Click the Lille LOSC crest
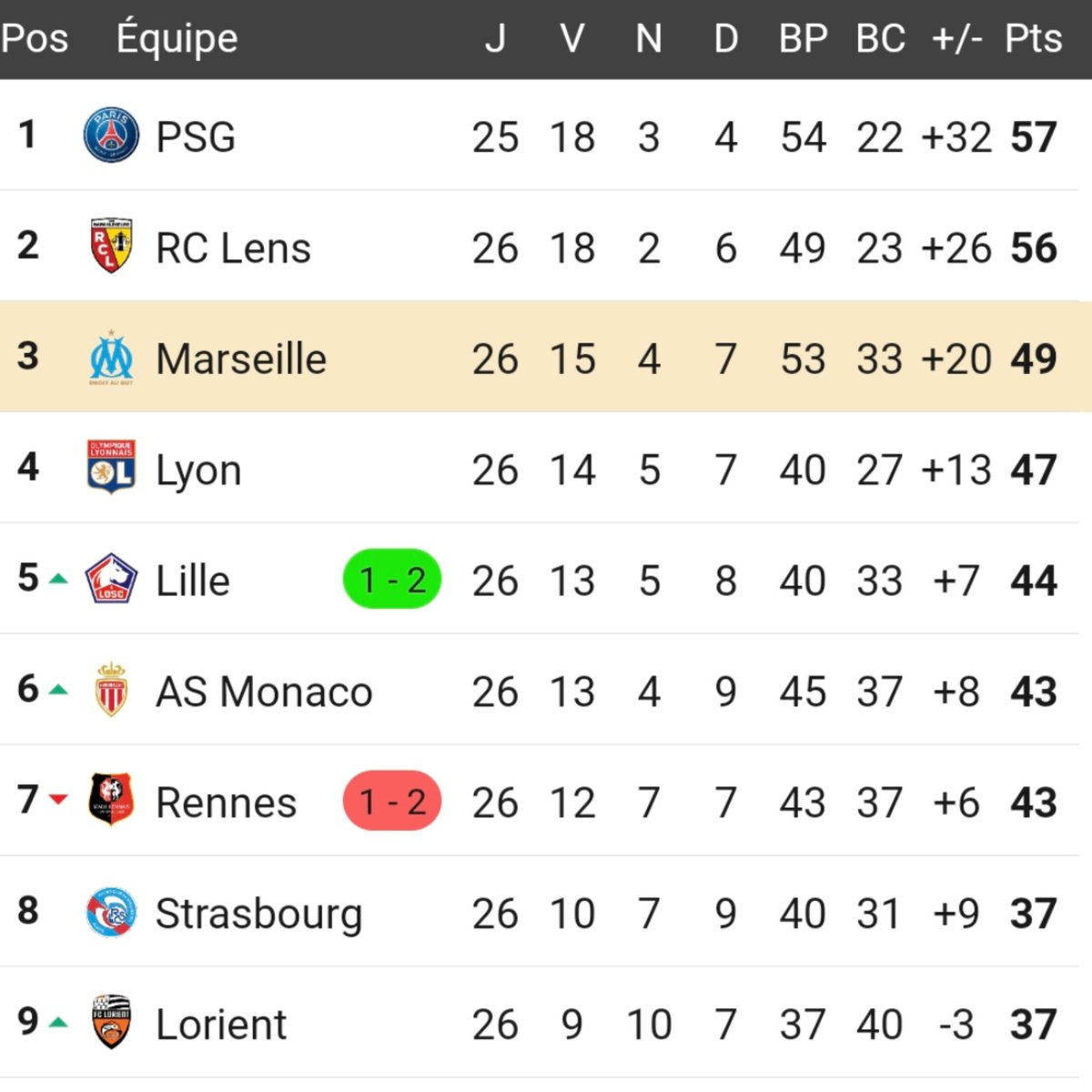Image resolution: width=1092 pixels, height=1092 pixels. tap(111, 579)
